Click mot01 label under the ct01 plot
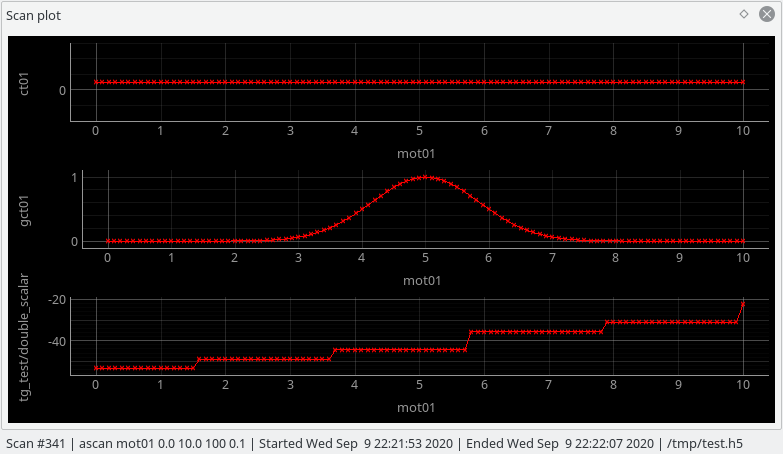The width and height of the screenshot is (783, 454). click(416, 154)
